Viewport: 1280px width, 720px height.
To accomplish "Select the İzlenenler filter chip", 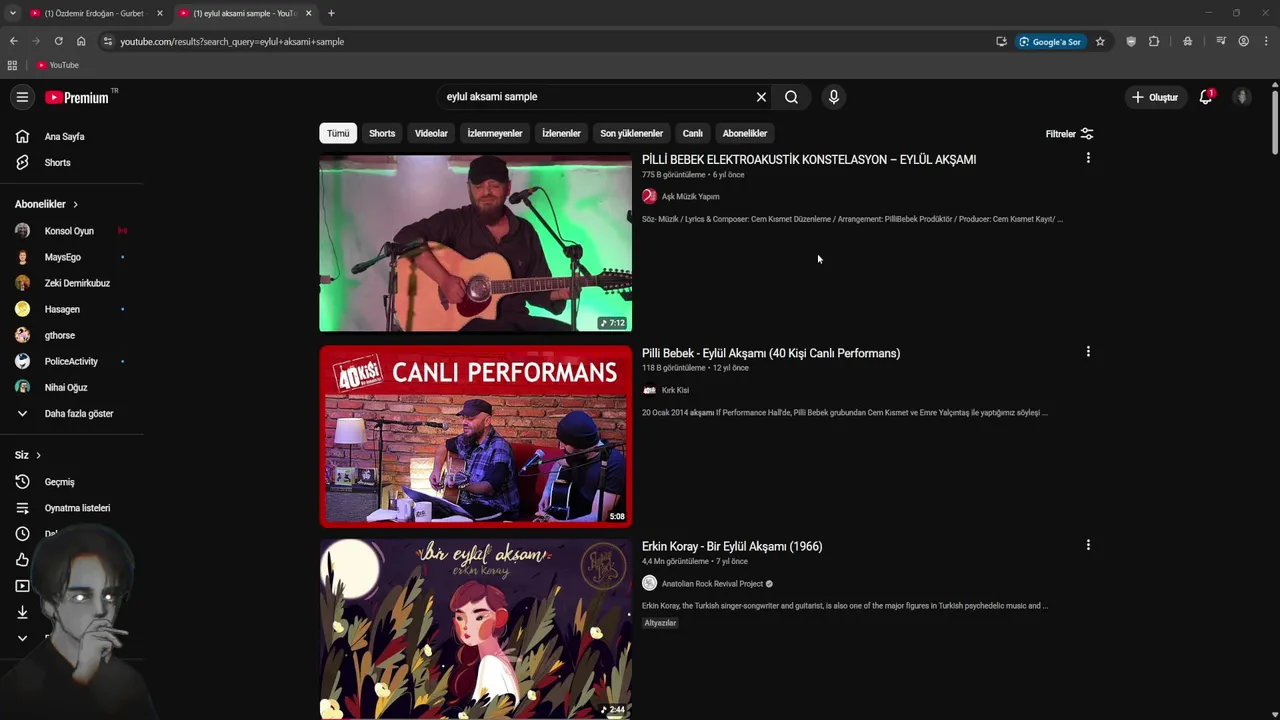I will coord(561,133).
